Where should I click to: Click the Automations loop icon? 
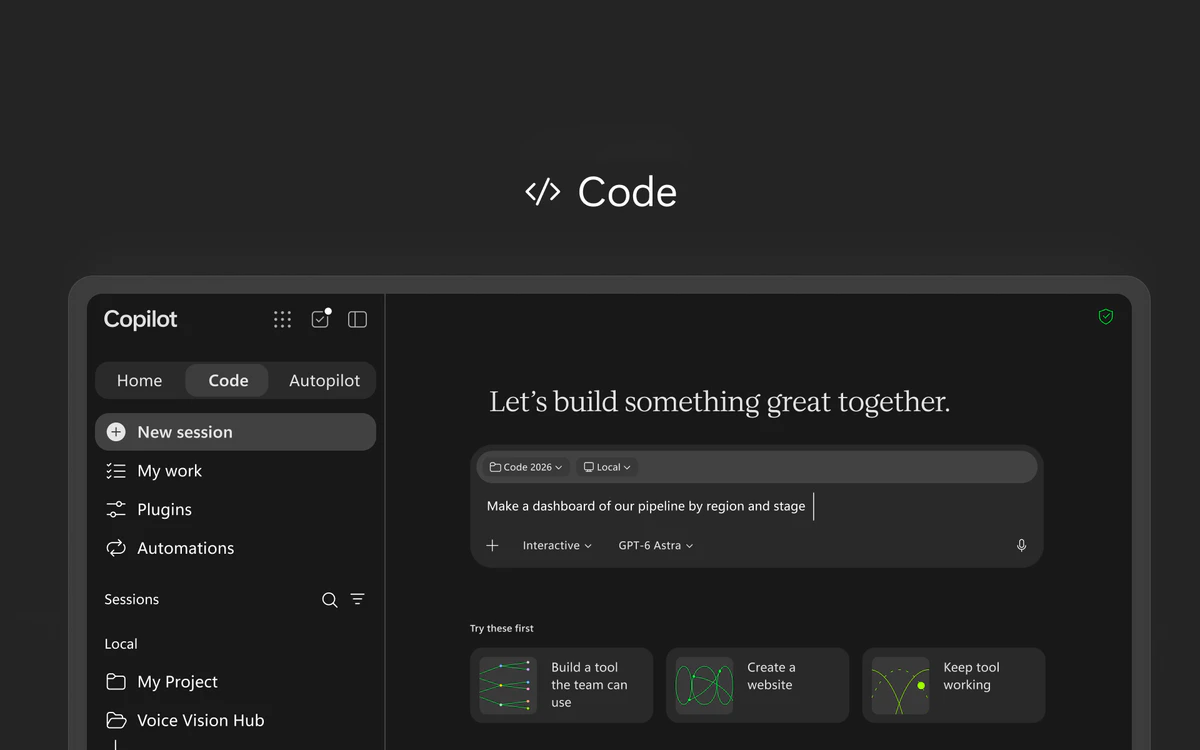pos(116,548)
